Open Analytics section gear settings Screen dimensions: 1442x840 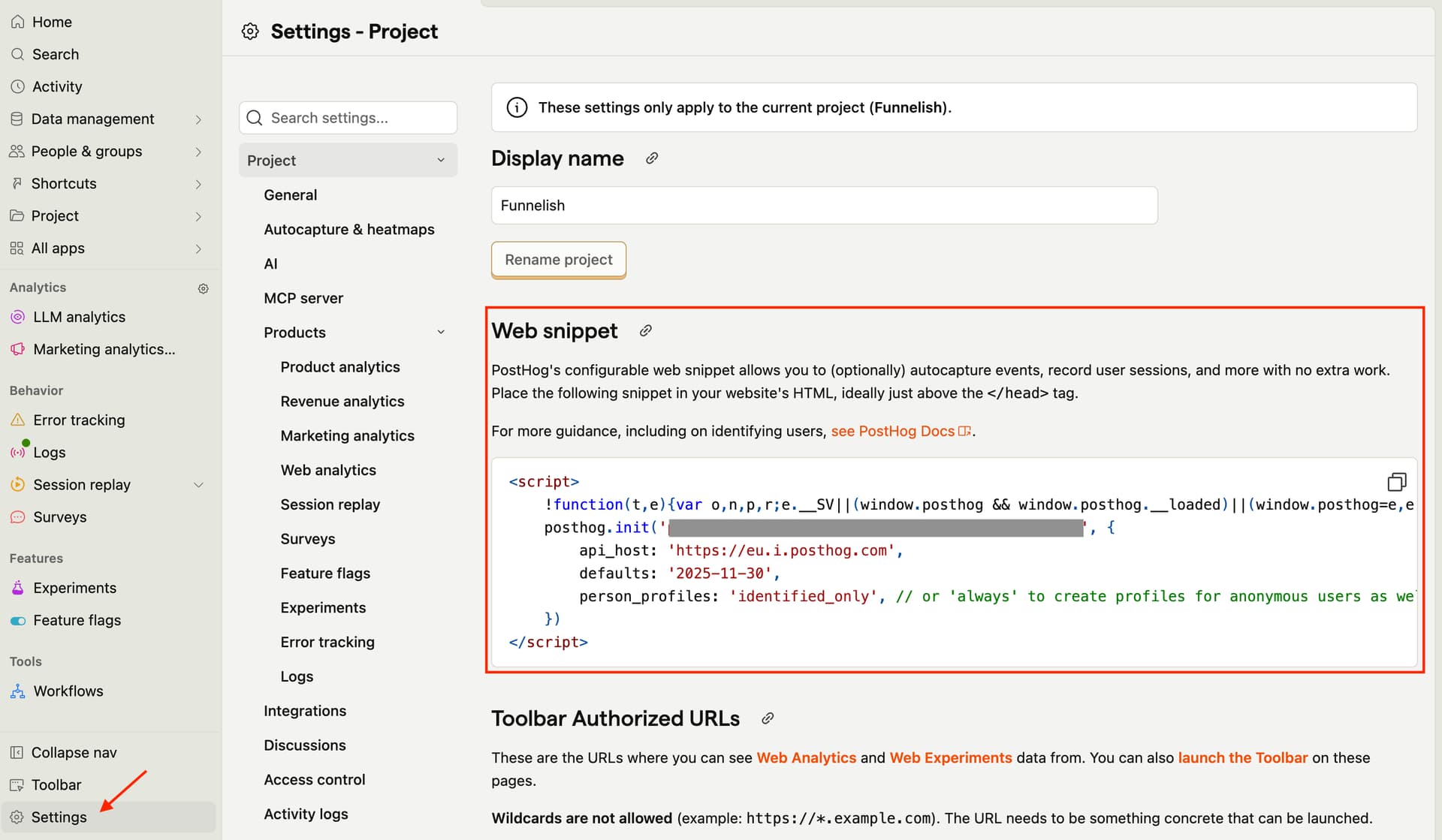pos(203,288)
